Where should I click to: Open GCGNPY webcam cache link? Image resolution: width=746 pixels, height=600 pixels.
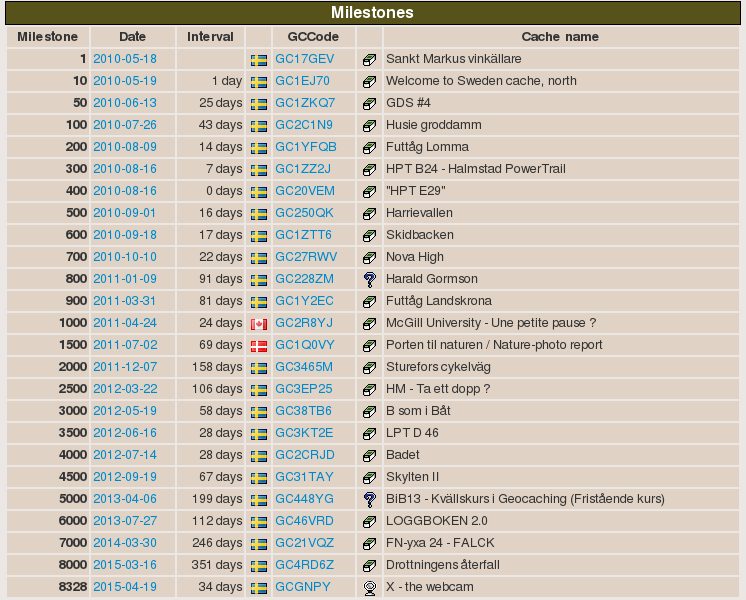[x=302, y=587]
